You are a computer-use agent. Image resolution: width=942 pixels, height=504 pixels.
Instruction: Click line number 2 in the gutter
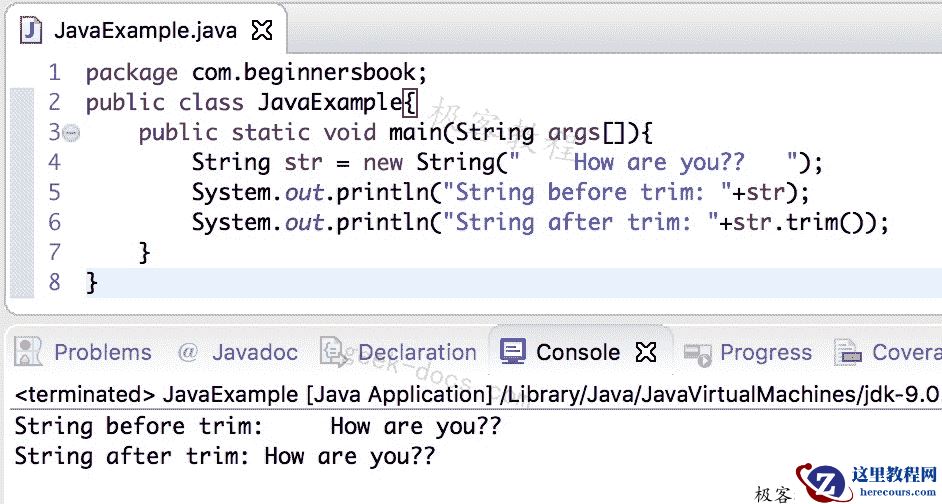pyautogui.click(x=55, y=103)
